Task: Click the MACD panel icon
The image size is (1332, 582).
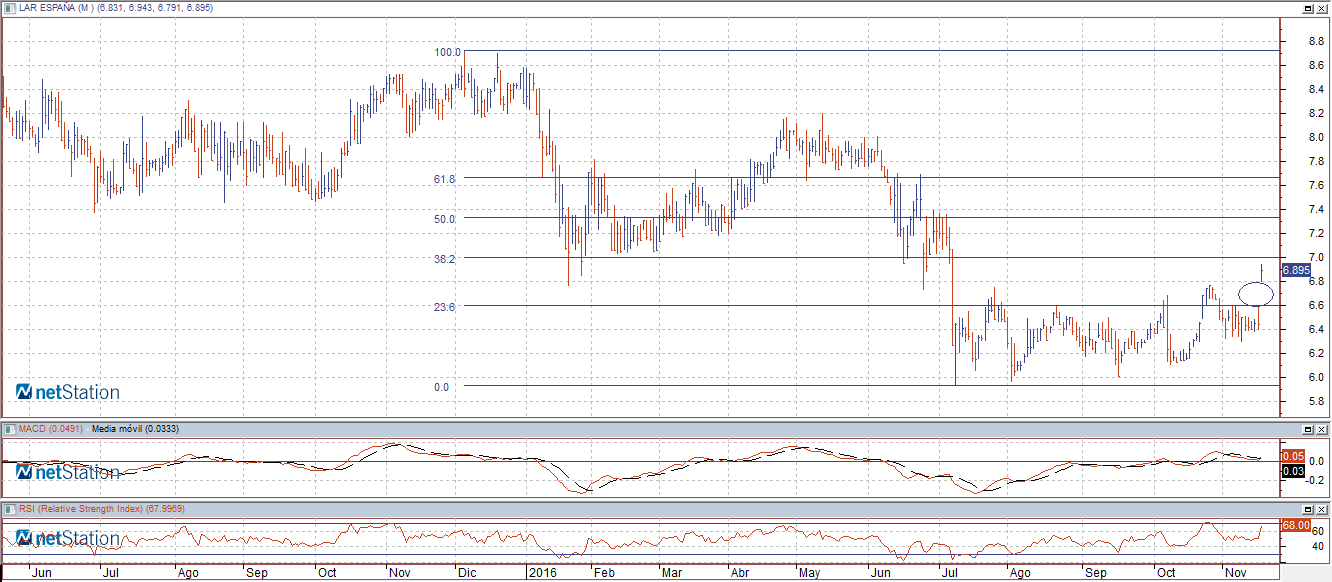Action: pyautogui.click(x=9, y=429)
